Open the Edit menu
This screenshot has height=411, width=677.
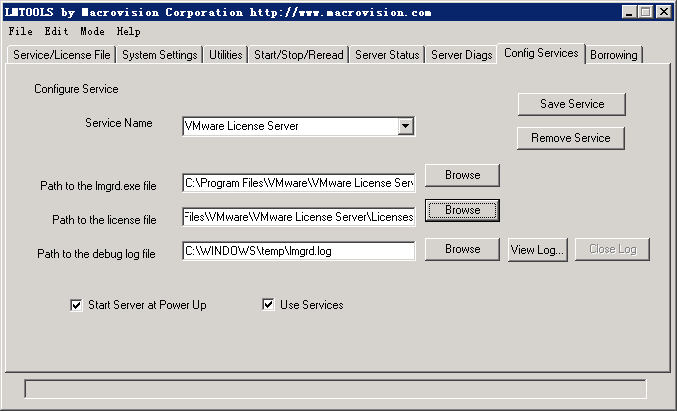click(x=56, y=31)
